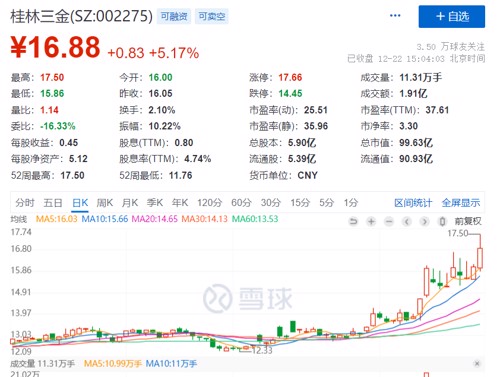This screenshot has height=377, width=500.
Task: Switch to the 分时 chart tab
Action: [25, 203]
